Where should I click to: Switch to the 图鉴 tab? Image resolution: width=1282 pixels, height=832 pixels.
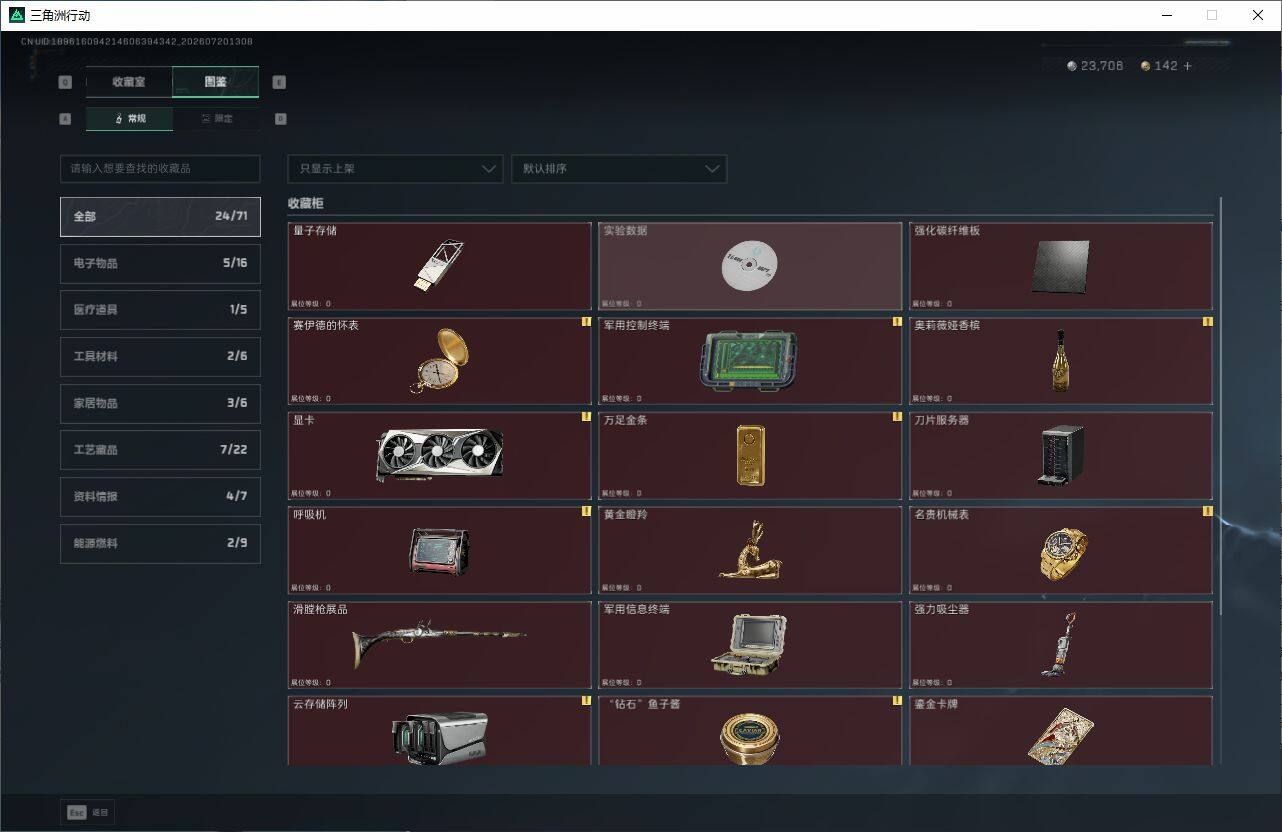click(x=216, y=82)
